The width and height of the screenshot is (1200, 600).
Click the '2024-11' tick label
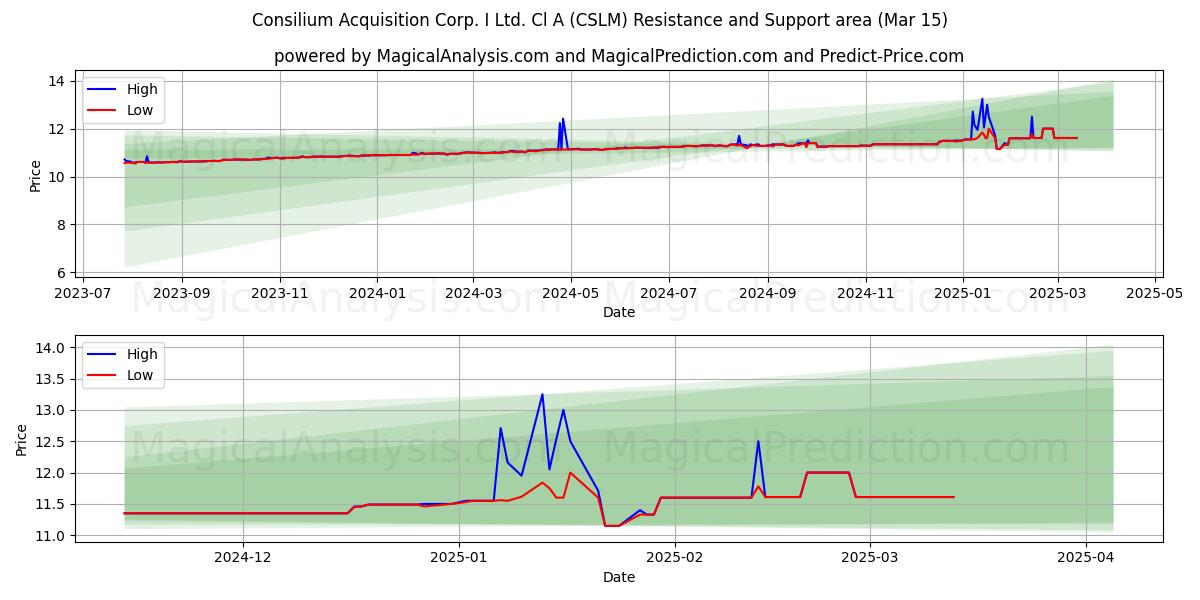click(865, 293)
